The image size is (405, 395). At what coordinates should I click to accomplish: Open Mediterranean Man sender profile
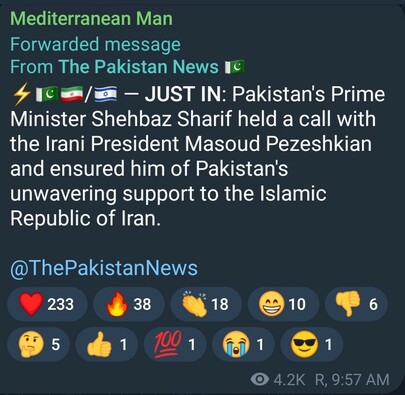91,19
